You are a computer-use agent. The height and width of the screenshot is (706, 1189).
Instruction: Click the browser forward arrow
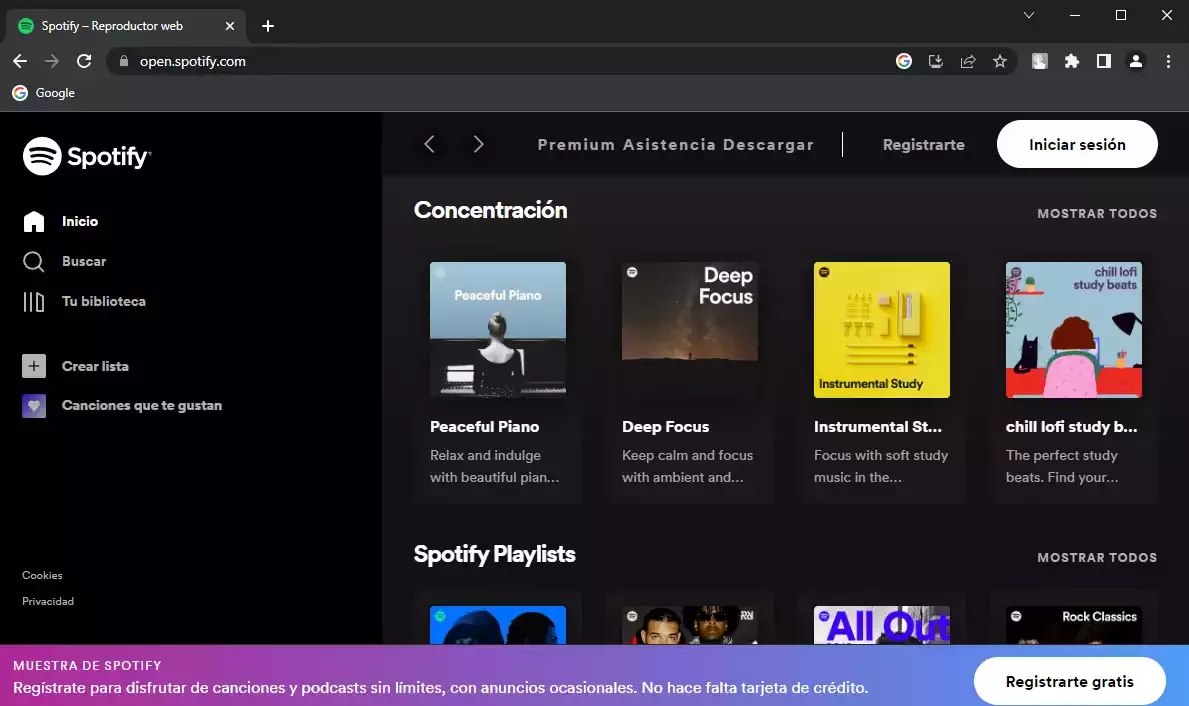(52, 61)
